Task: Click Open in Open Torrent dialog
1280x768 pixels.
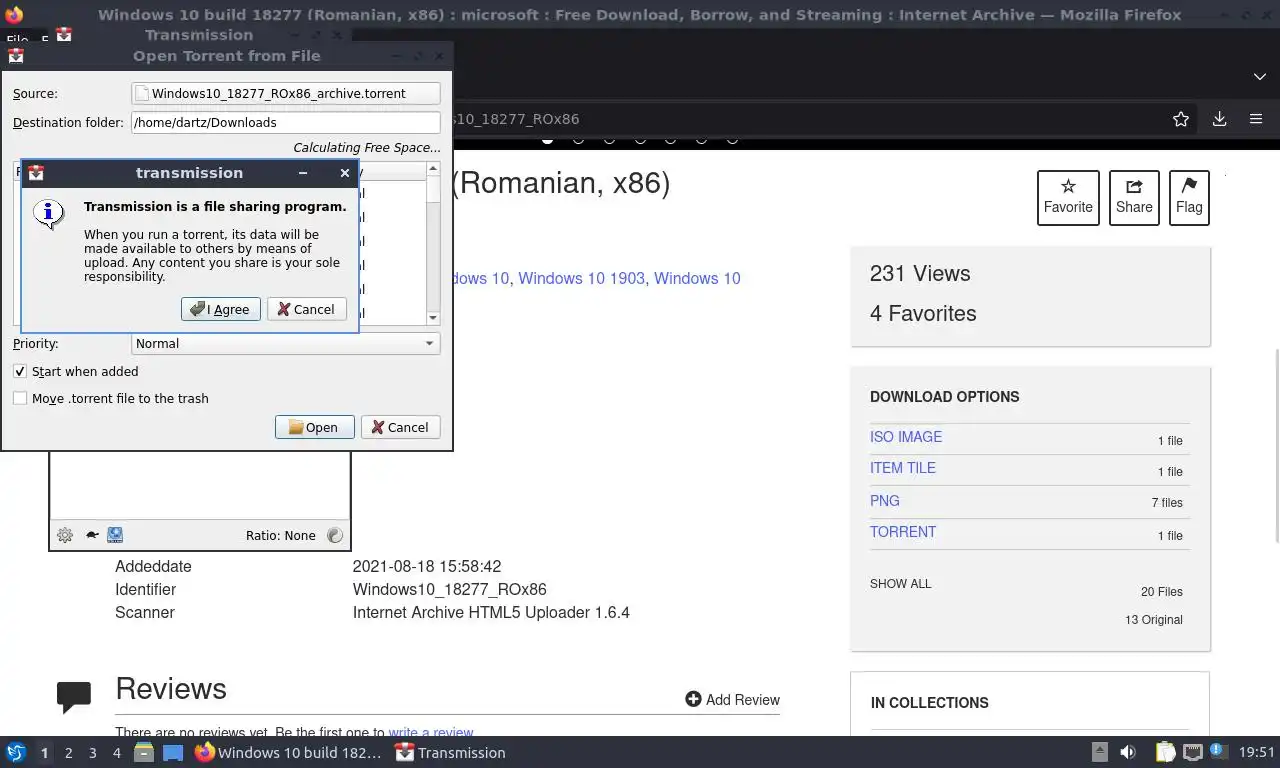Action: tap(314, 427)
